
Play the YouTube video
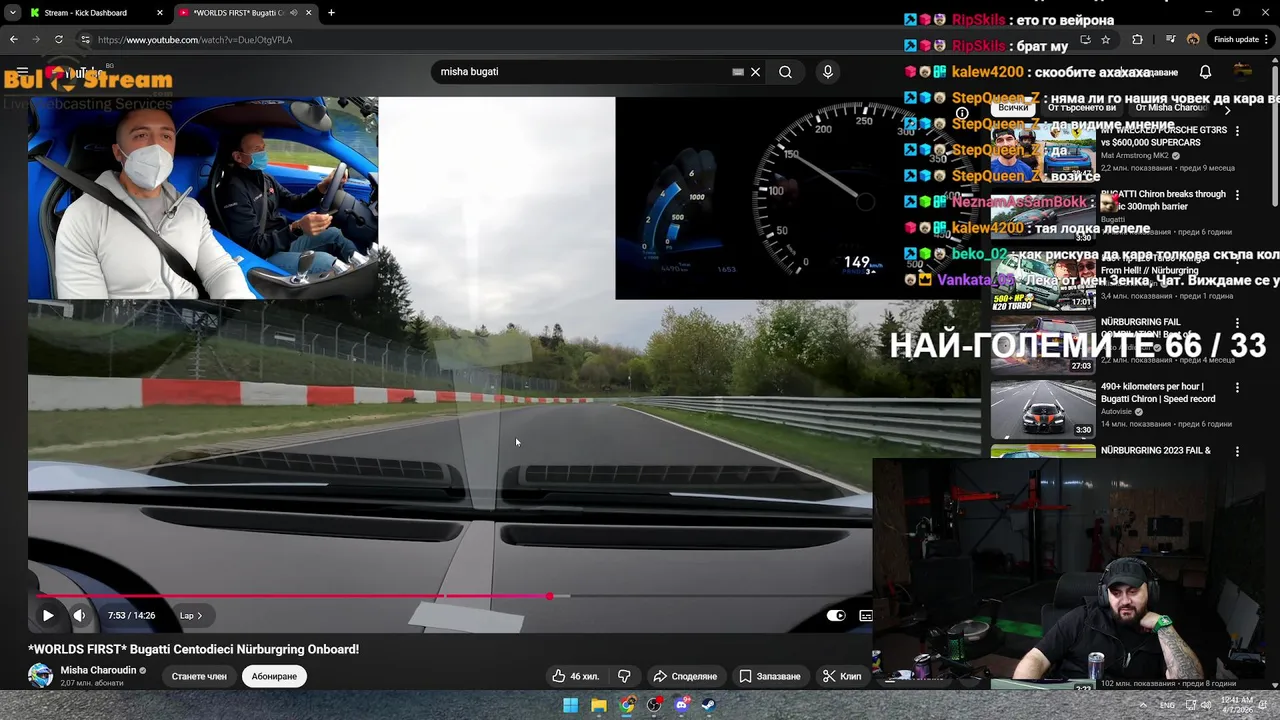[47, 616]
